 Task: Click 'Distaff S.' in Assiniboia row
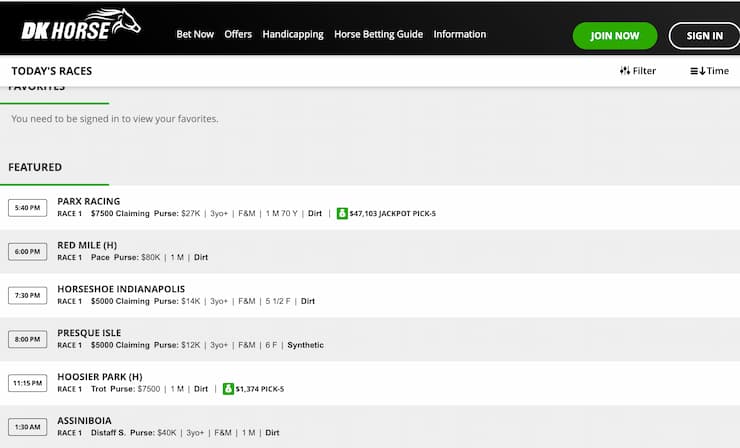(108, 433)
